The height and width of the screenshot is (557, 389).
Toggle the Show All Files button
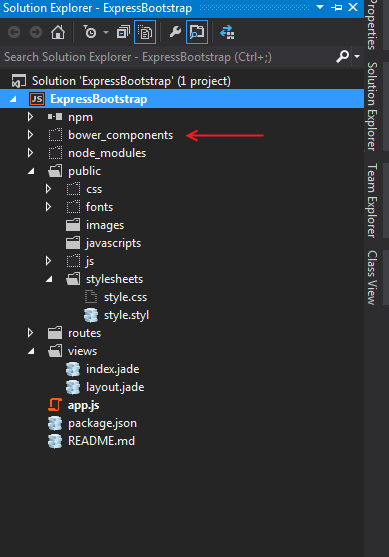145,32
